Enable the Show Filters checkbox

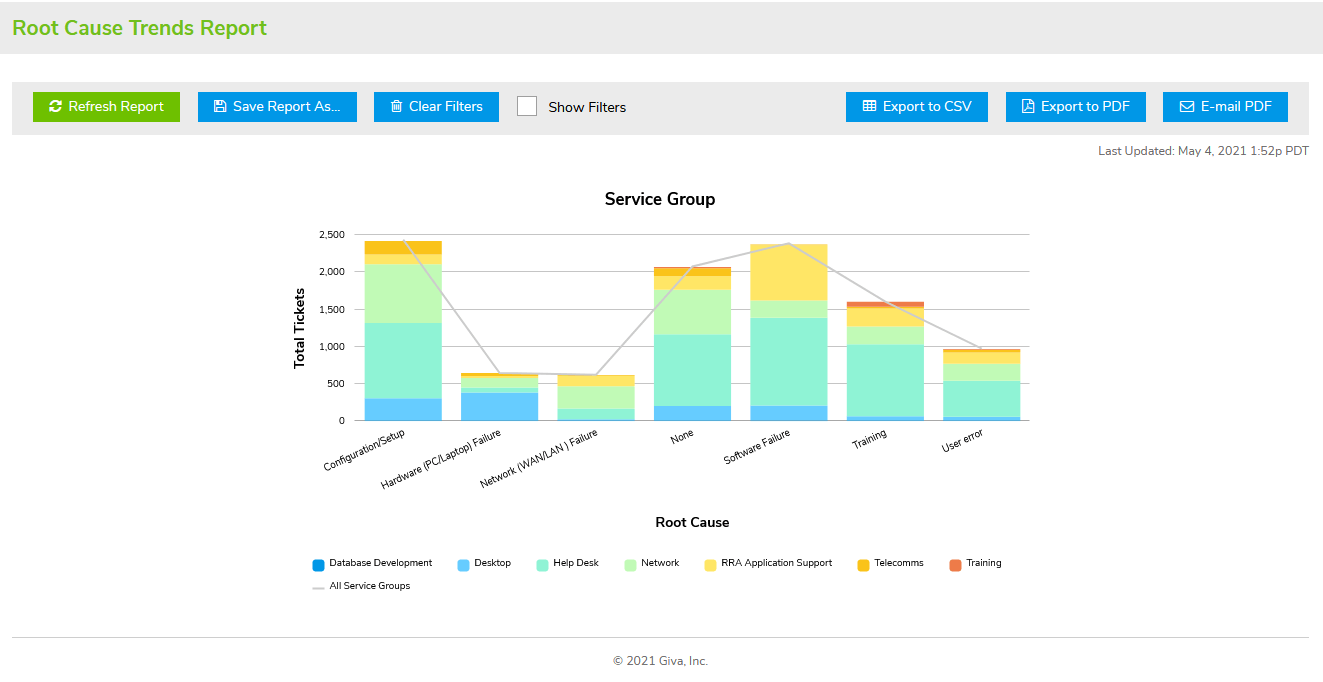click(527, 107)
